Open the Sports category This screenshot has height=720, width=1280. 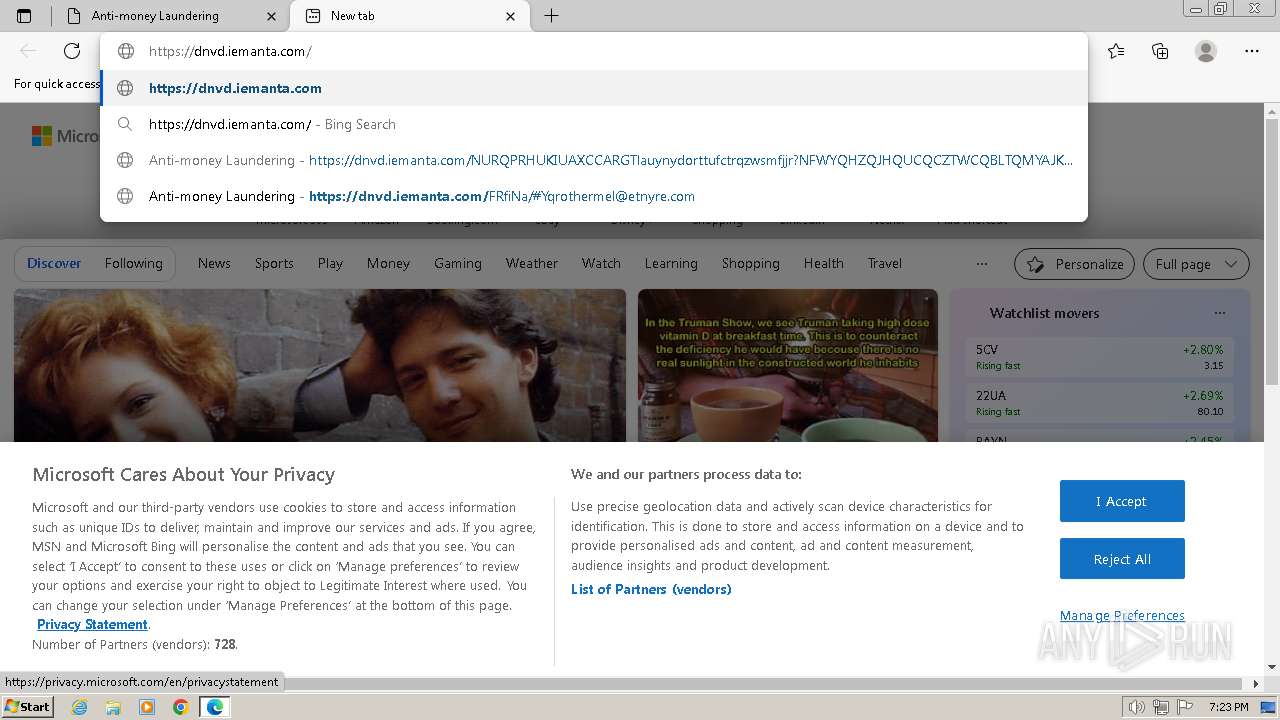point(274,264)
